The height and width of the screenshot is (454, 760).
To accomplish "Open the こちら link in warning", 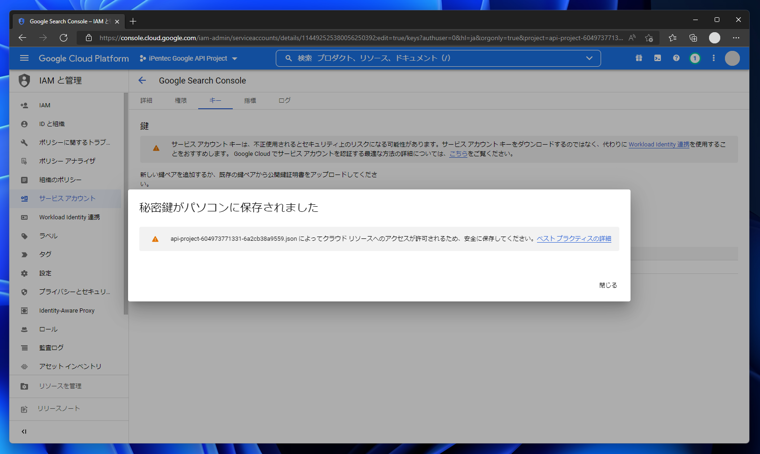I will click(458, 154).
